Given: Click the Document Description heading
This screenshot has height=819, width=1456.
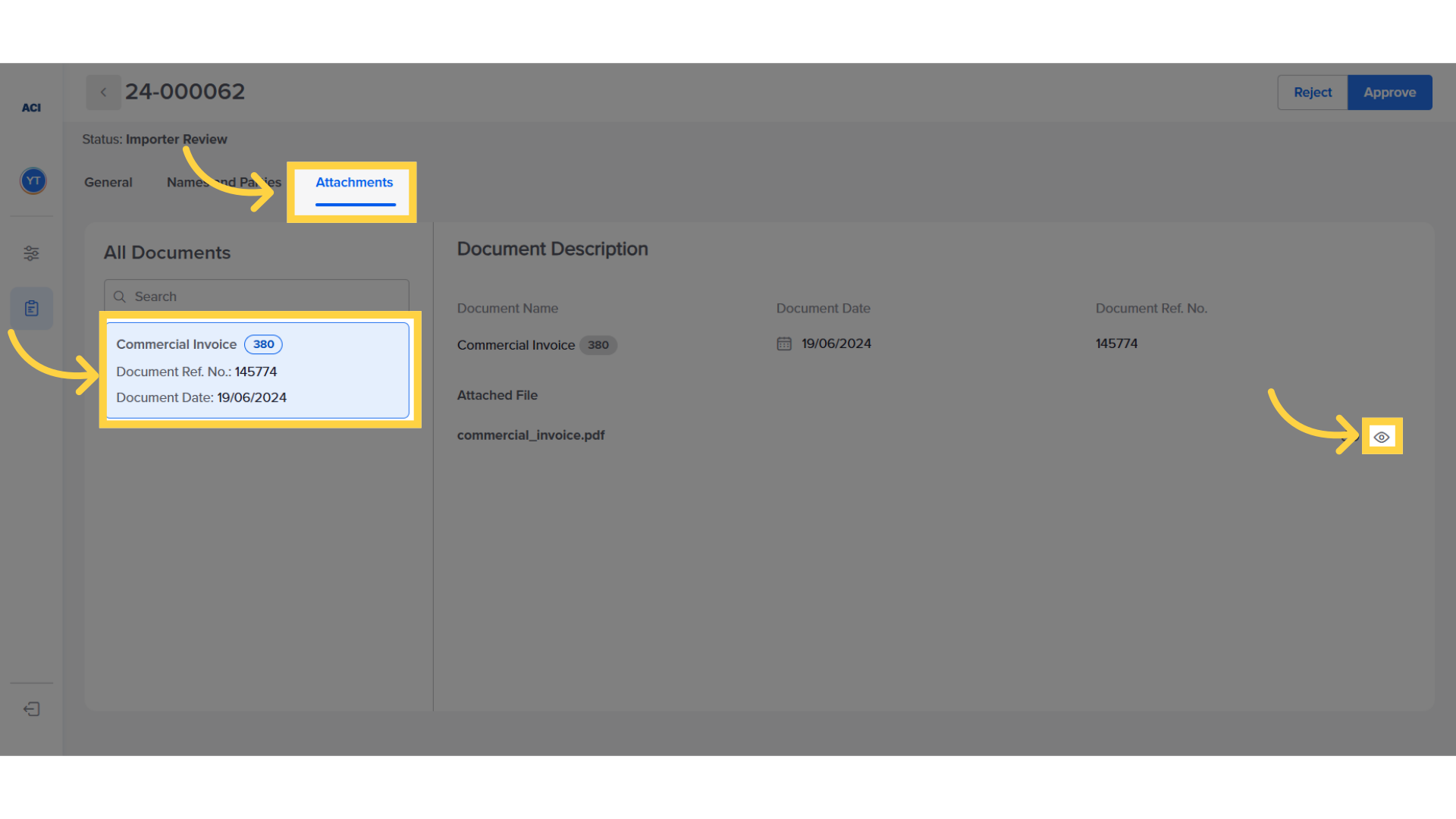Looking at the screenshot, I should [553, 249].
